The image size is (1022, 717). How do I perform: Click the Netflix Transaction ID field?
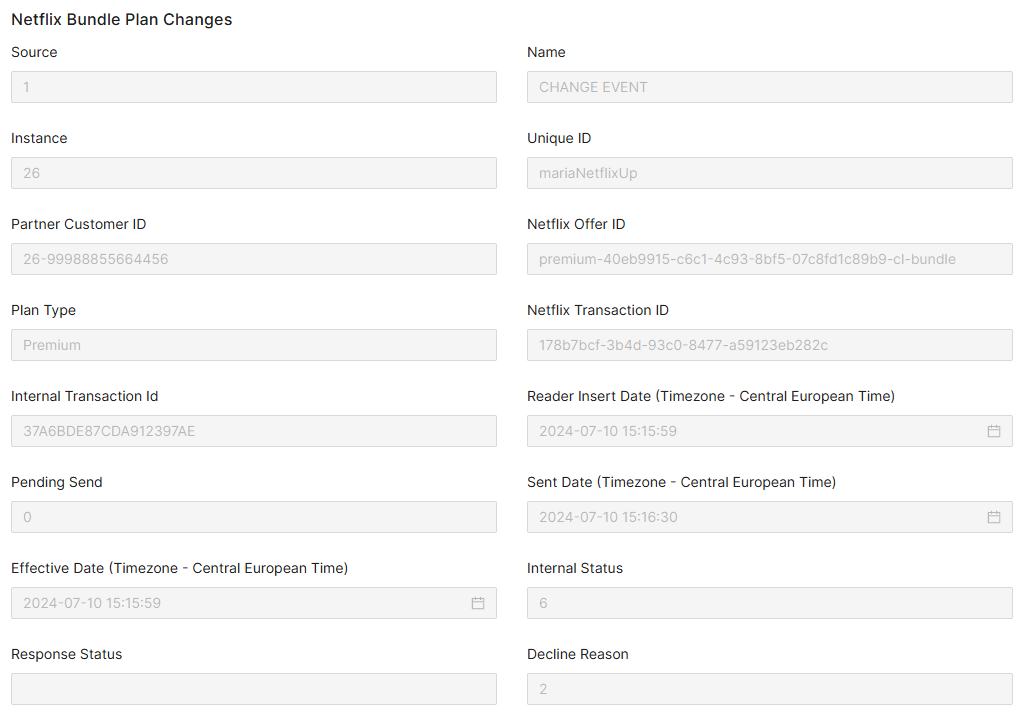(x=769, y=345)
